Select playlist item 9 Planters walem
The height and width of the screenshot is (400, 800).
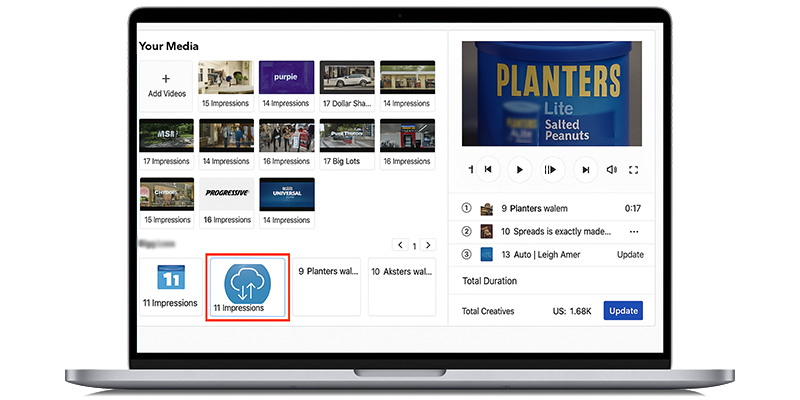(552, 208)
